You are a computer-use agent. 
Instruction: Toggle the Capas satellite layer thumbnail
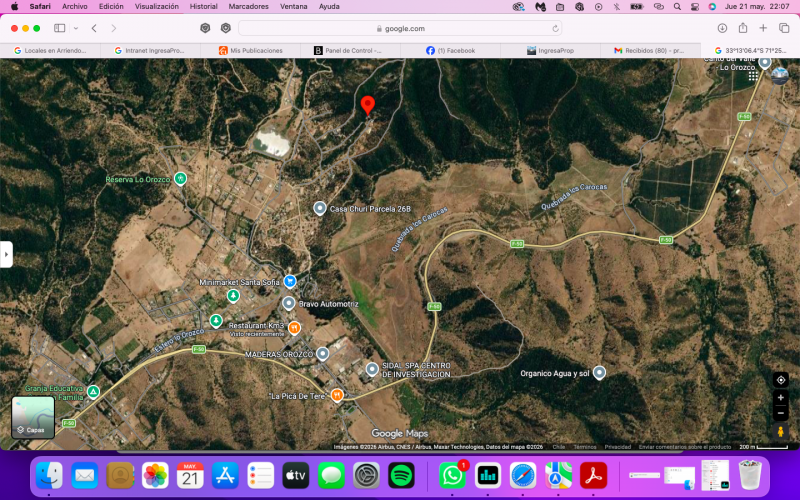click(x=33, y=417)
